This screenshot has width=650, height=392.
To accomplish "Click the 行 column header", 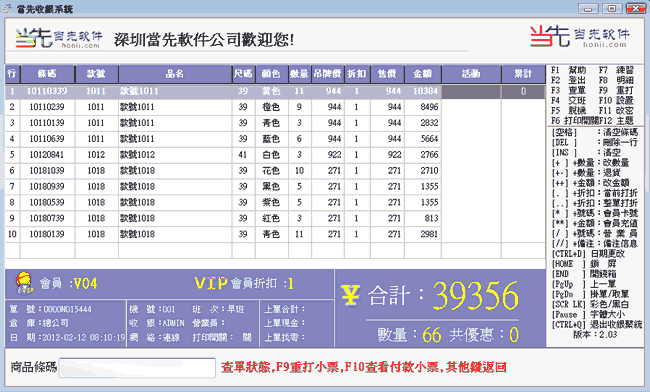I will click(12, 74).
